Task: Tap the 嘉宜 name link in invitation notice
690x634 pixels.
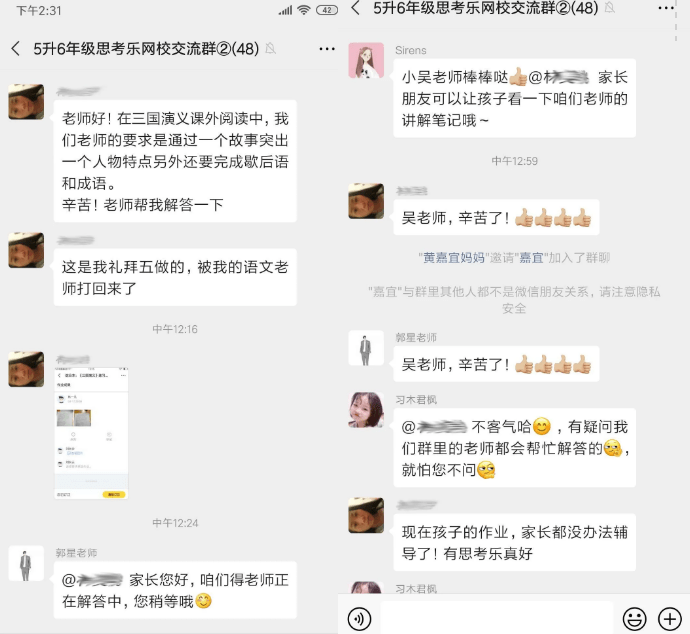Action: pos(532,258)
